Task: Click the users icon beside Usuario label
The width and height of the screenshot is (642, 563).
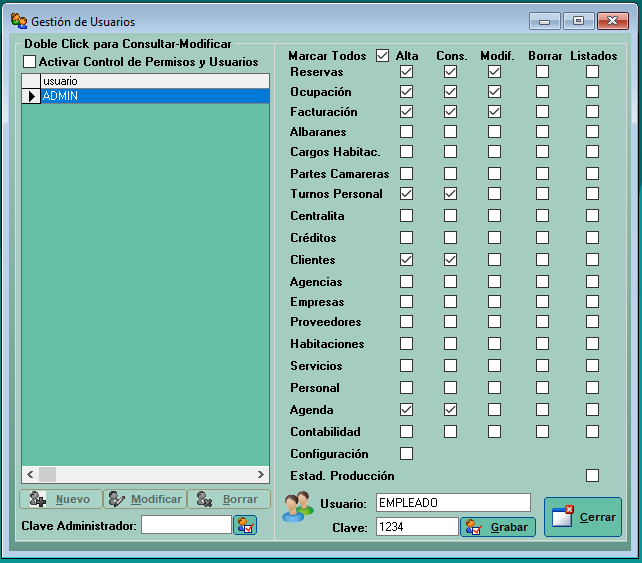Action: (298, 507)
